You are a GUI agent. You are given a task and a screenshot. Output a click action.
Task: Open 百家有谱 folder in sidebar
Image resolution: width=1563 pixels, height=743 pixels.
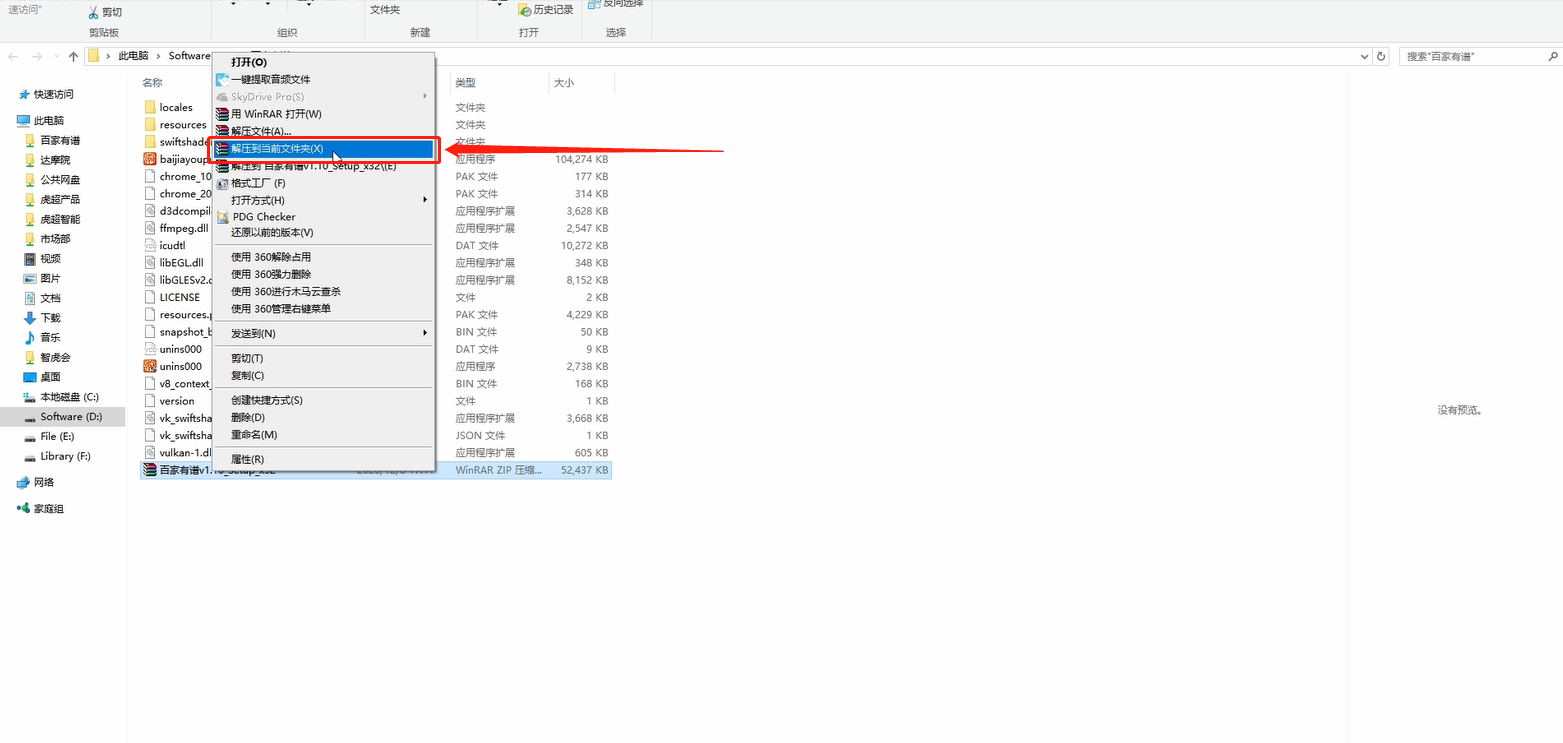click(52, 140)
